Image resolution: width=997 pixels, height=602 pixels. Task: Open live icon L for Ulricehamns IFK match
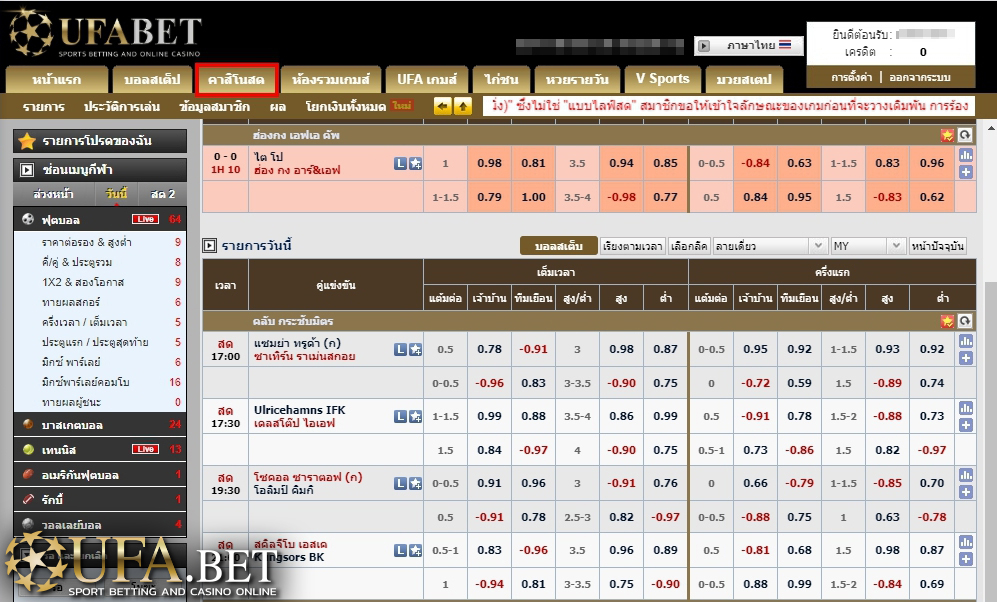click(x=400, y=416)
